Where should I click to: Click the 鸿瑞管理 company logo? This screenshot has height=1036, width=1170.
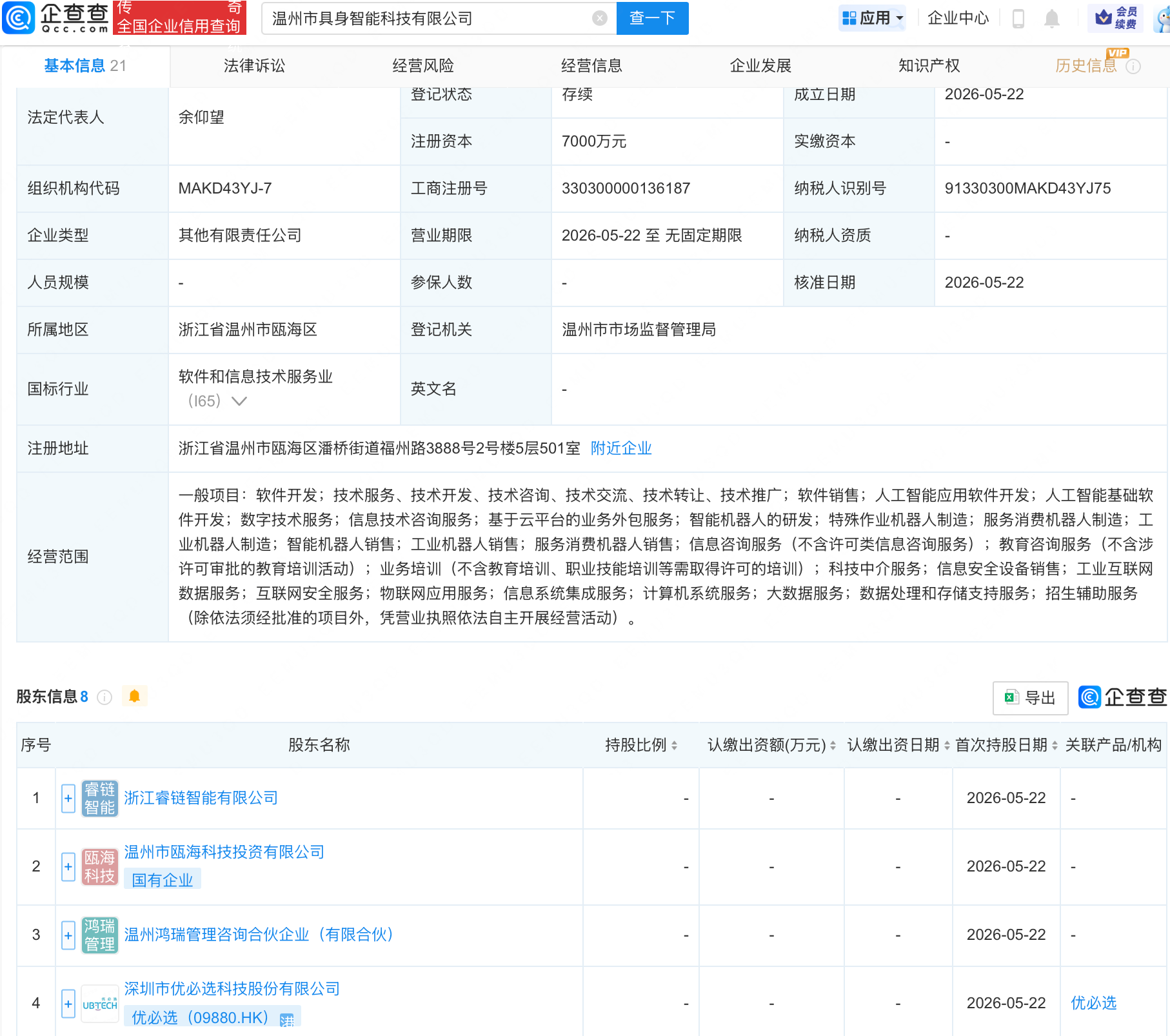(x=99, y=935)
